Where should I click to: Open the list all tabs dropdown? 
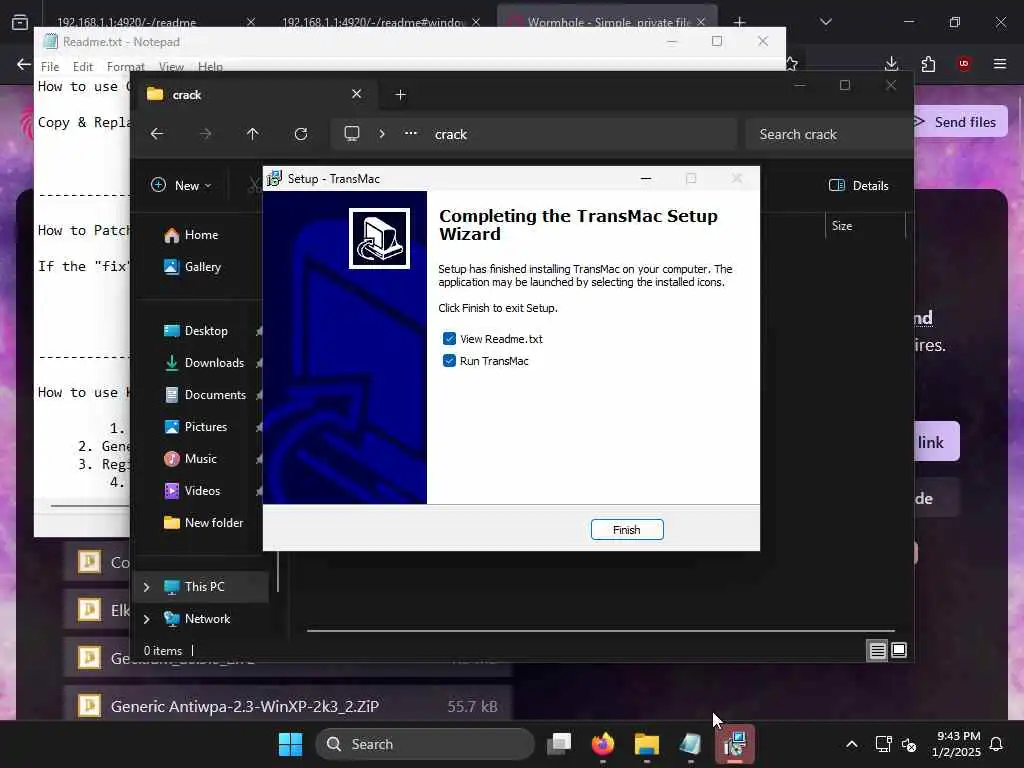coord(826,22)
